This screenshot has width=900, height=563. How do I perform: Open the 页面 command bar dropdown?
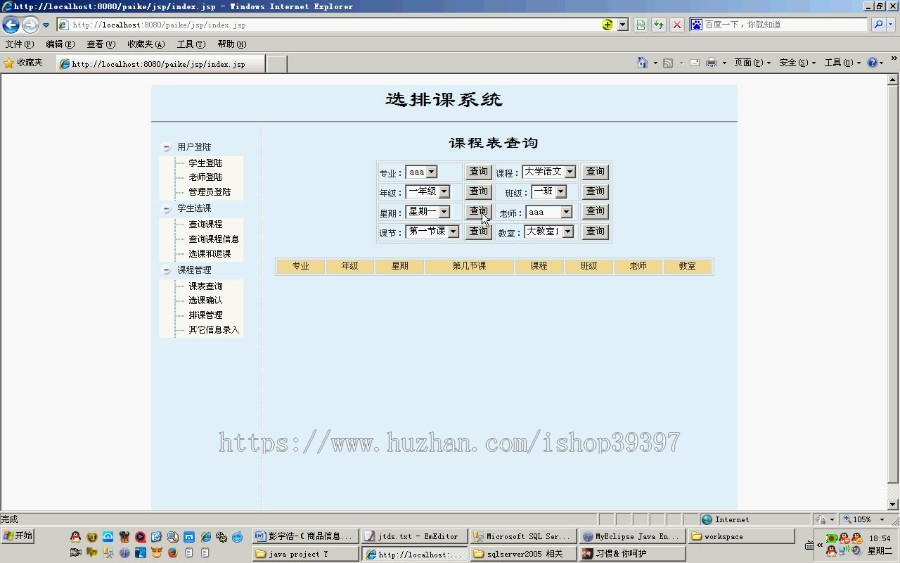pyautogui.click(x=752, y=63)
